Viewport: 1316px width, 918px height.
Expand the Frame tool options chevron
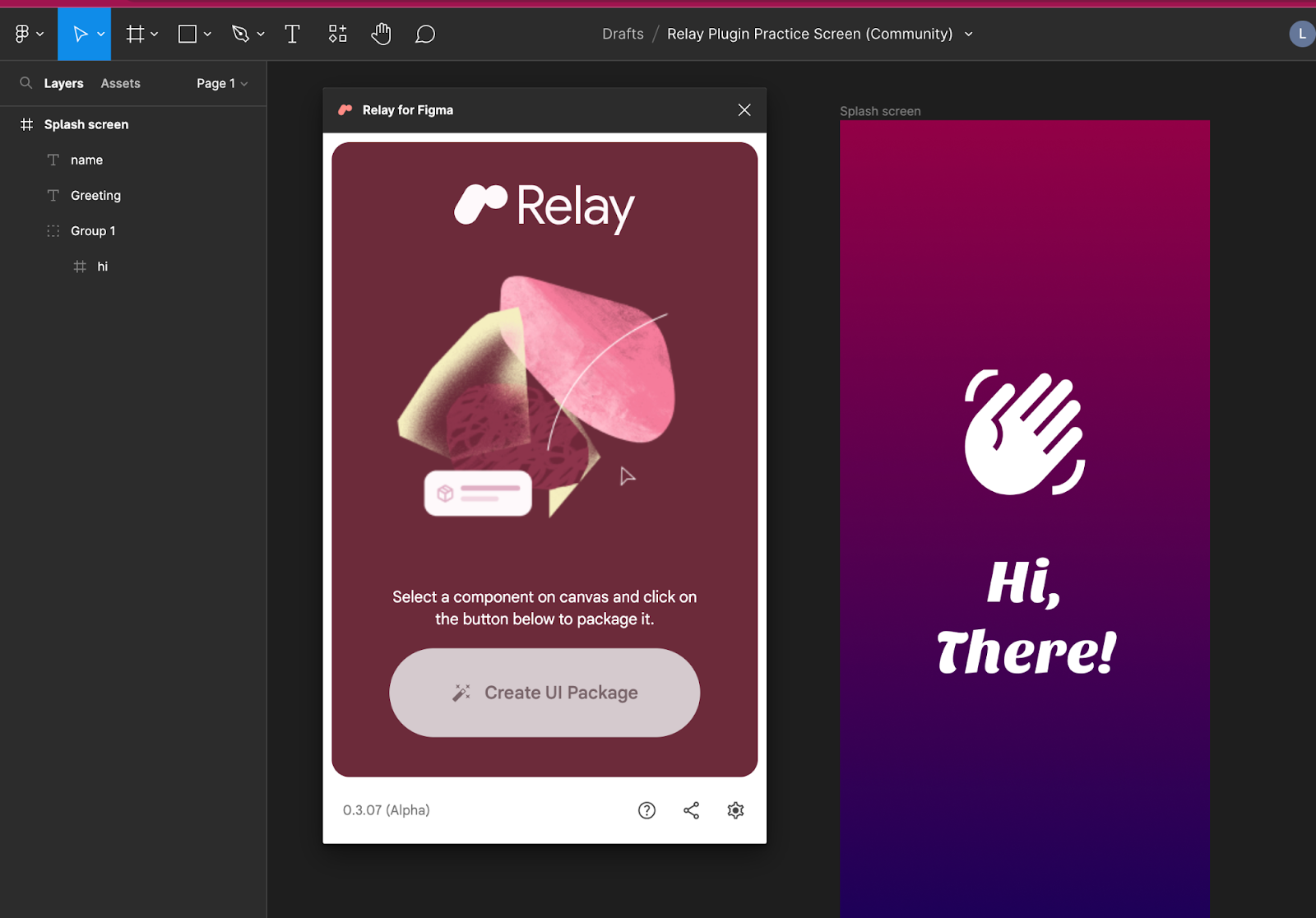pos(155,35)
